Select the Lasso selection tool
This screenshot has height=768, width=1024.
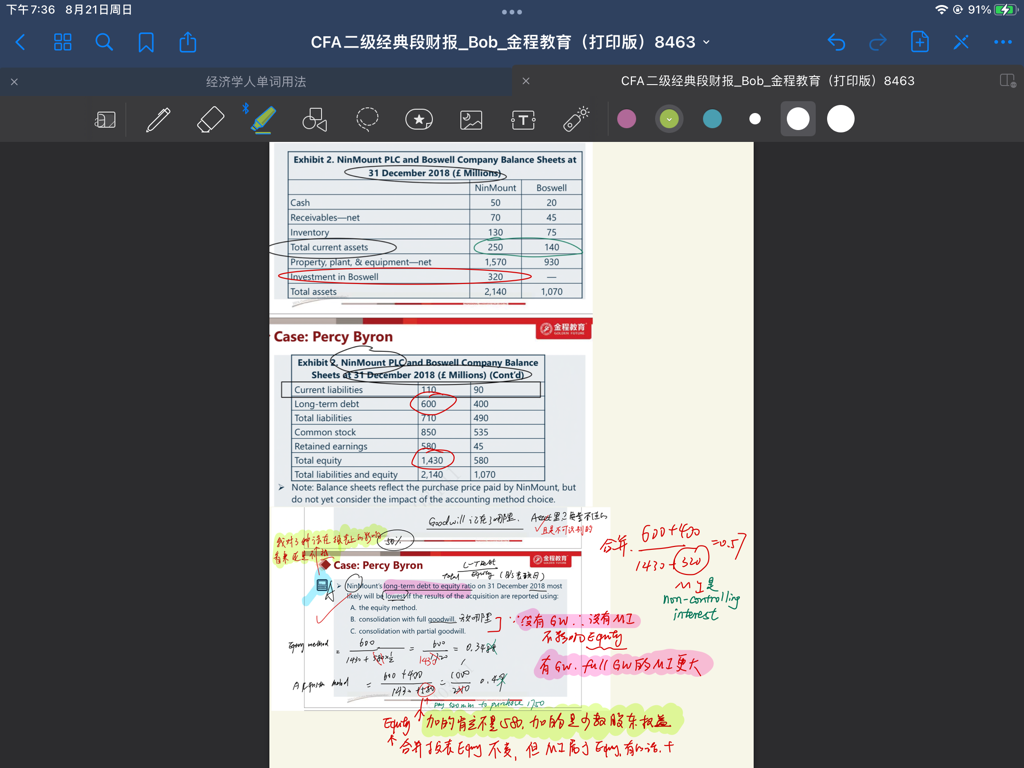point(367,119)
